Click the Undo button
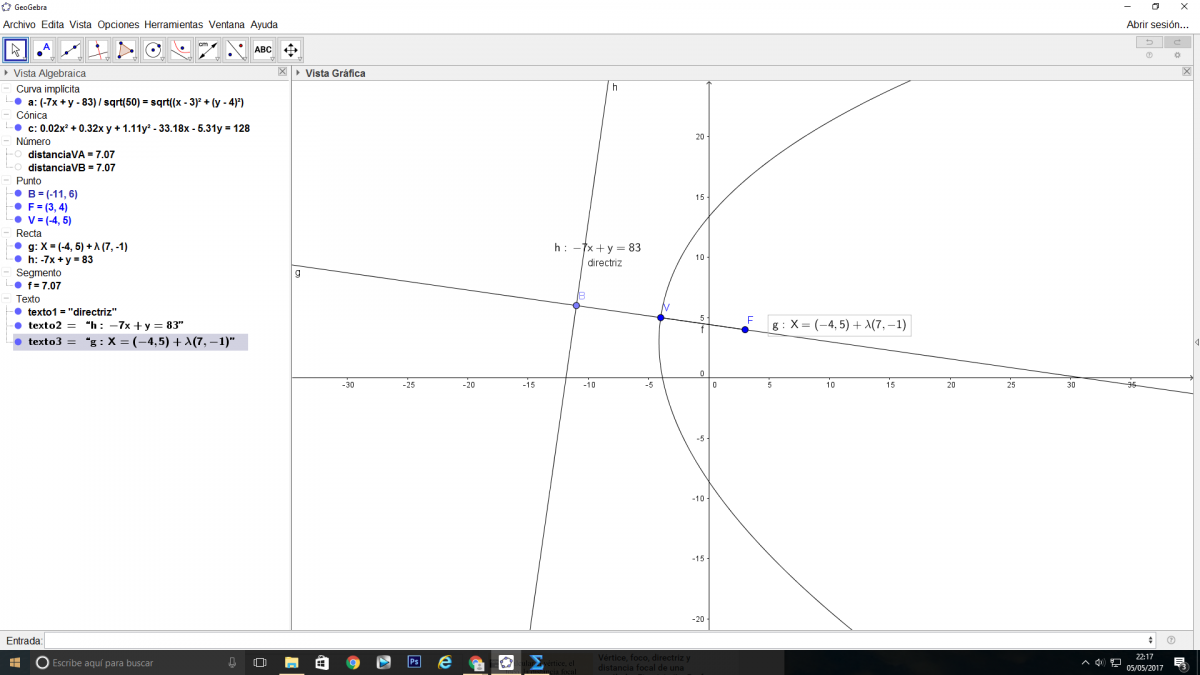The height and width of the screenshot is (675, 1200). click(1149, 42)
